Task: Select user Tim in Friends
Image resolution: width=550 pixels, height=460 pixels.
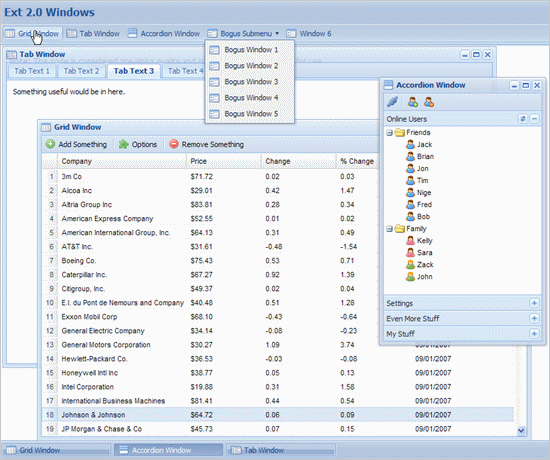Action: 417,180
